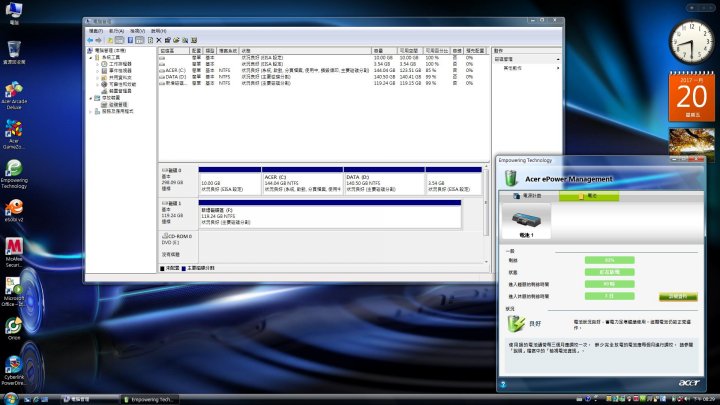720x405 pixels.
Task: Click scroll down arrow in disk graphical view
Action: pyautogui.click(x=487, y=262)
